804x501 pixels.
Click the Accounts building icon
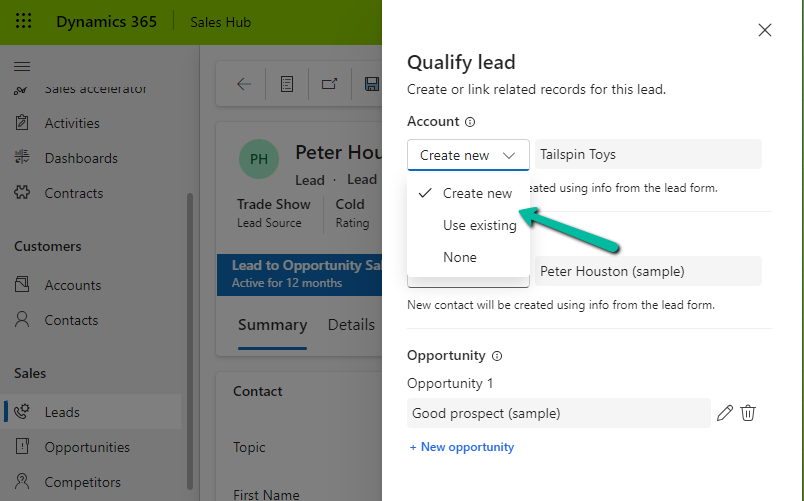point(22,284)
